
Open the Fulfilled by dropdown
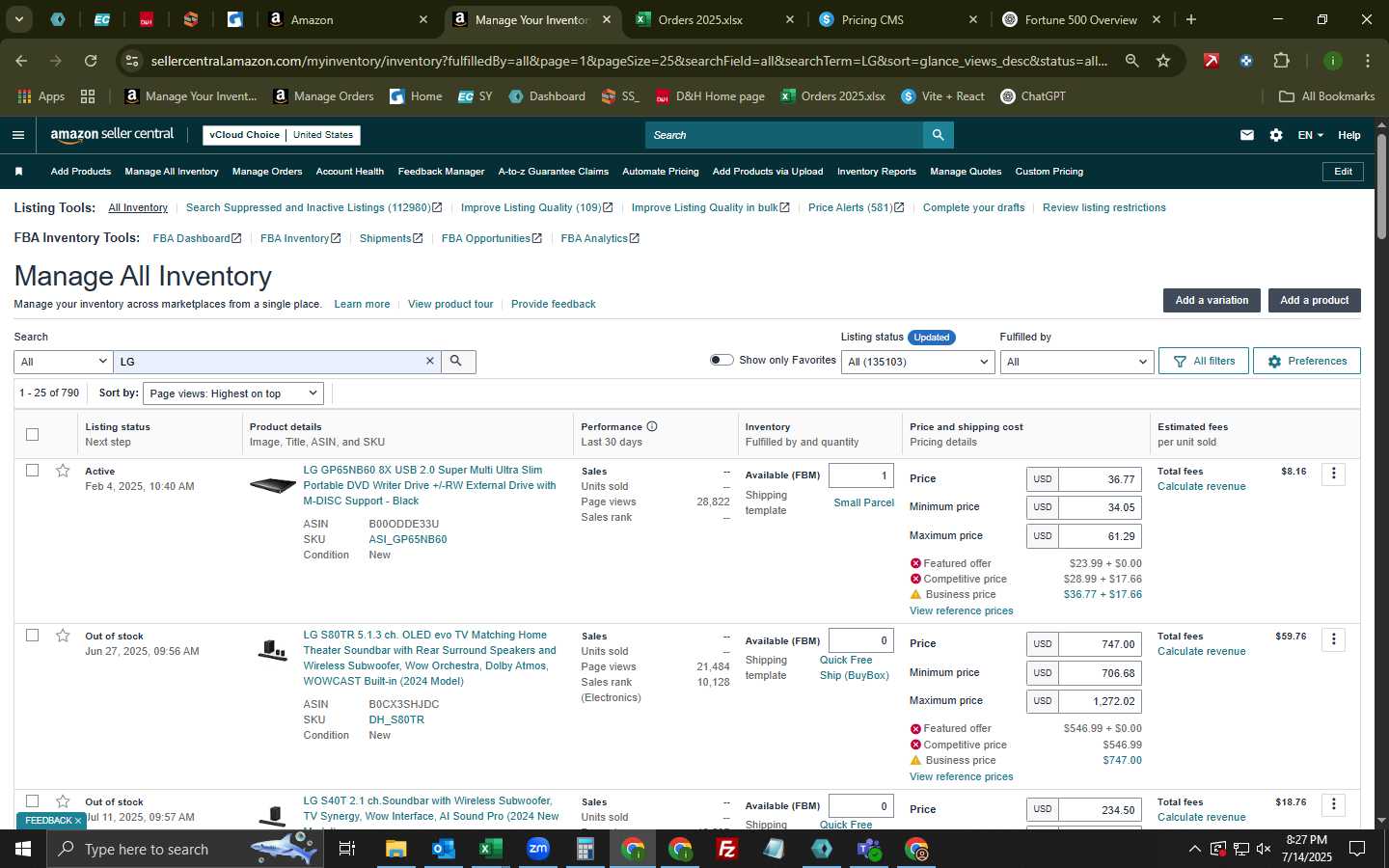[x=1076, y=362]
